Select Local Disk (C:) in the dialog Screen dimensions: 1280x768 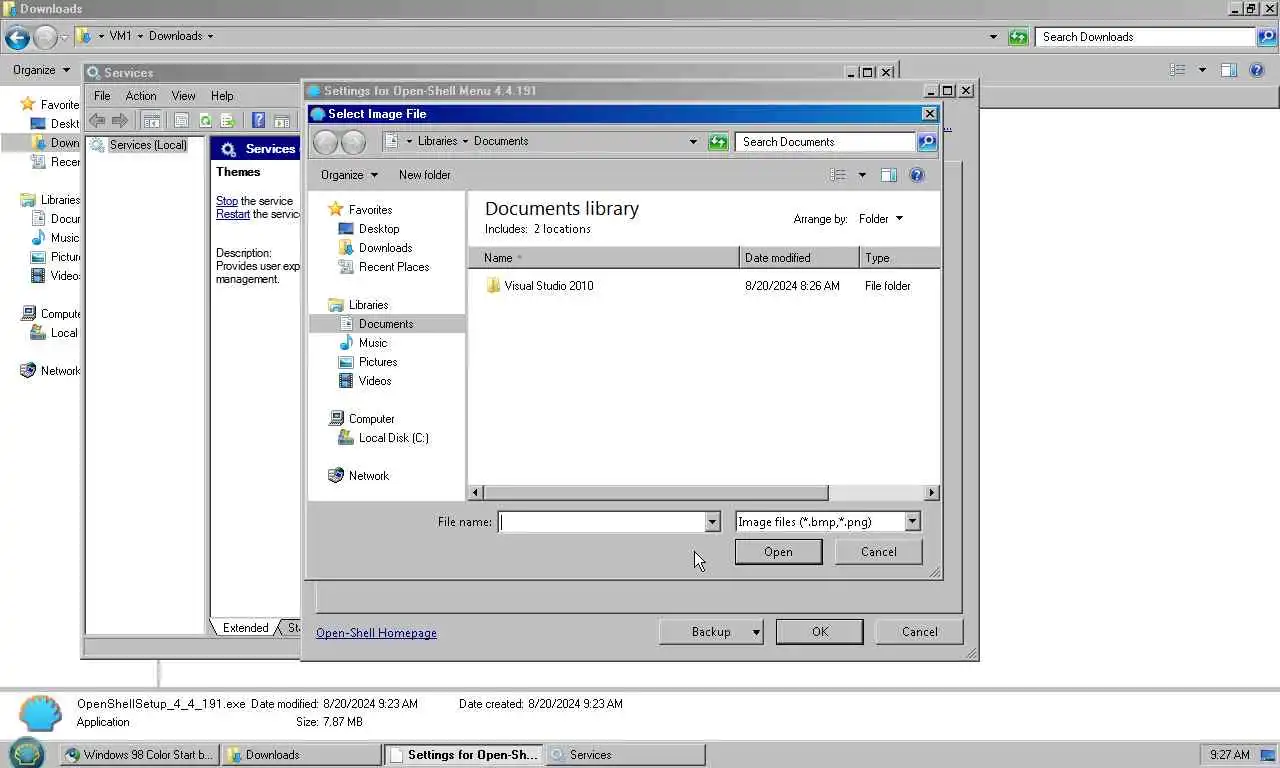click(x=393, y=438)
